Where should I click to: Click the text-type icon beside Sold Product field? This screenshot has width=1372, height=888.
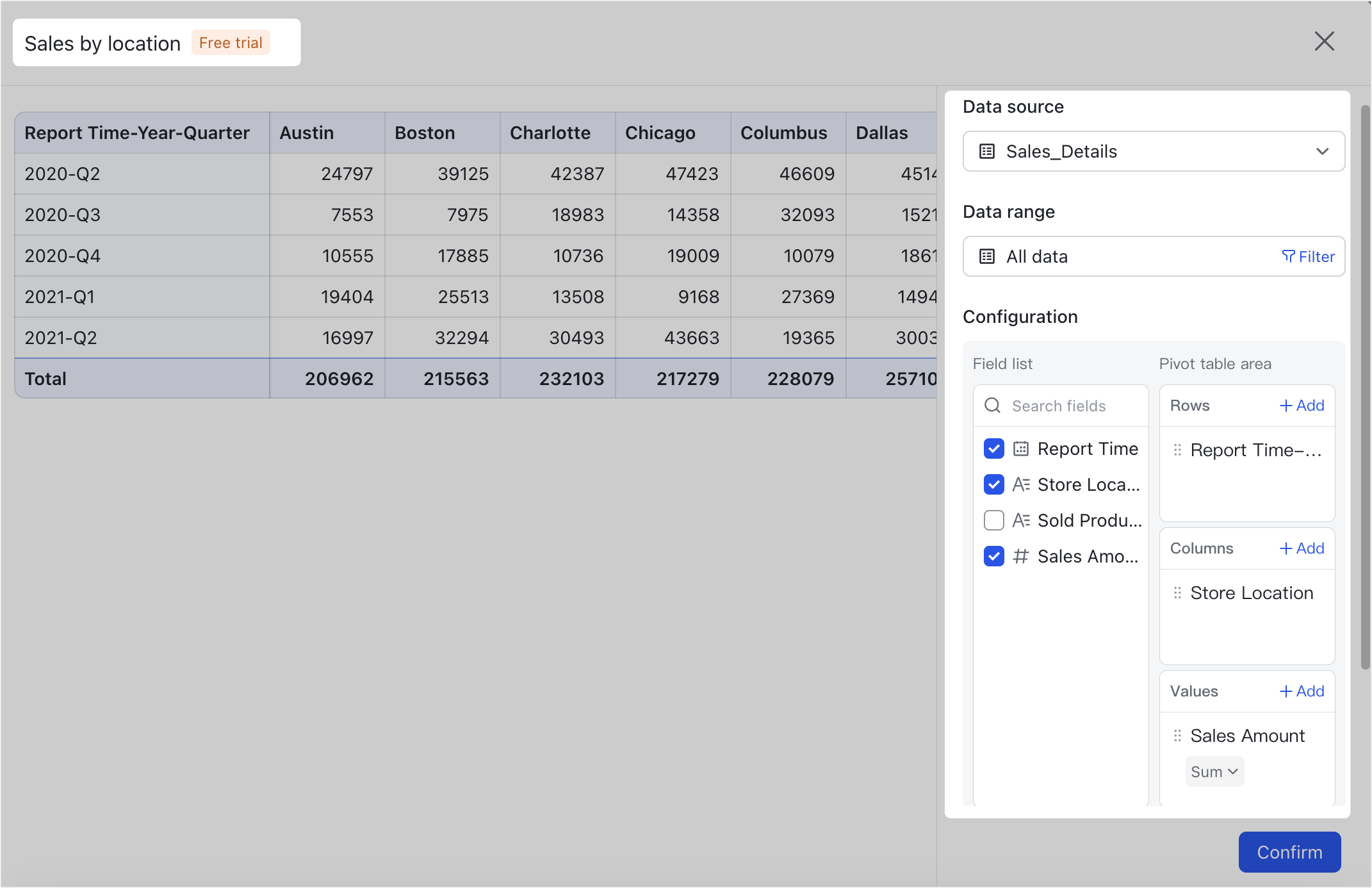point(1021,520)
